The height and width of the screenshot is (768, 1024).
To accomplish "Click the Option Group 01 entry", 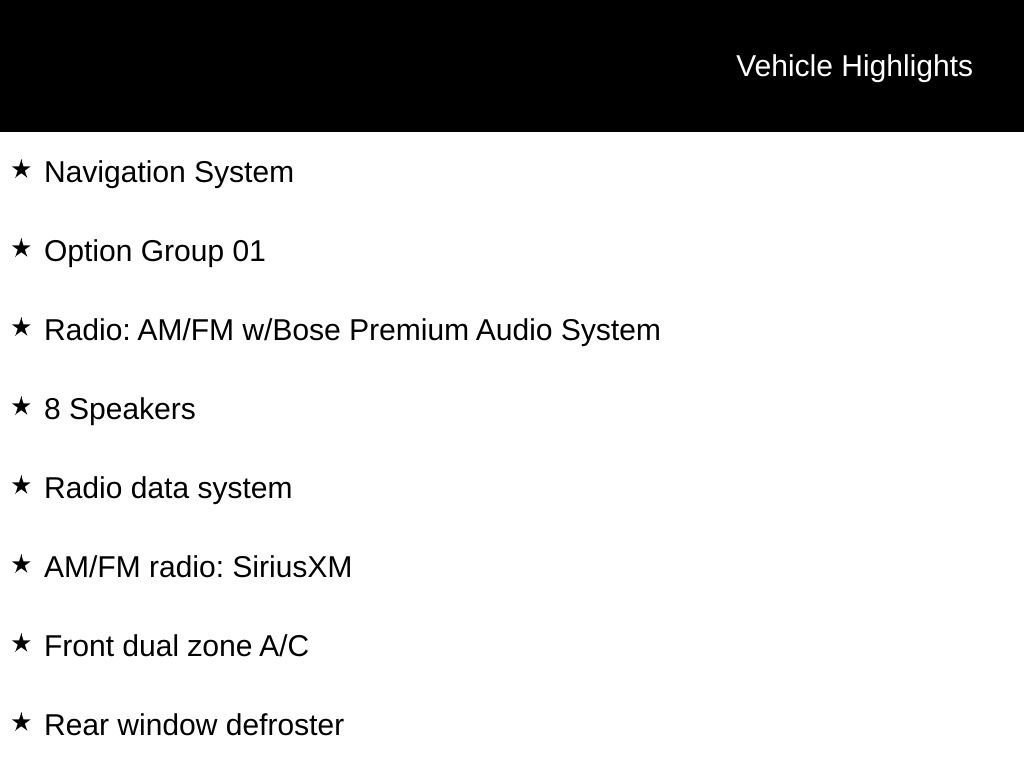I will point(155,251).
